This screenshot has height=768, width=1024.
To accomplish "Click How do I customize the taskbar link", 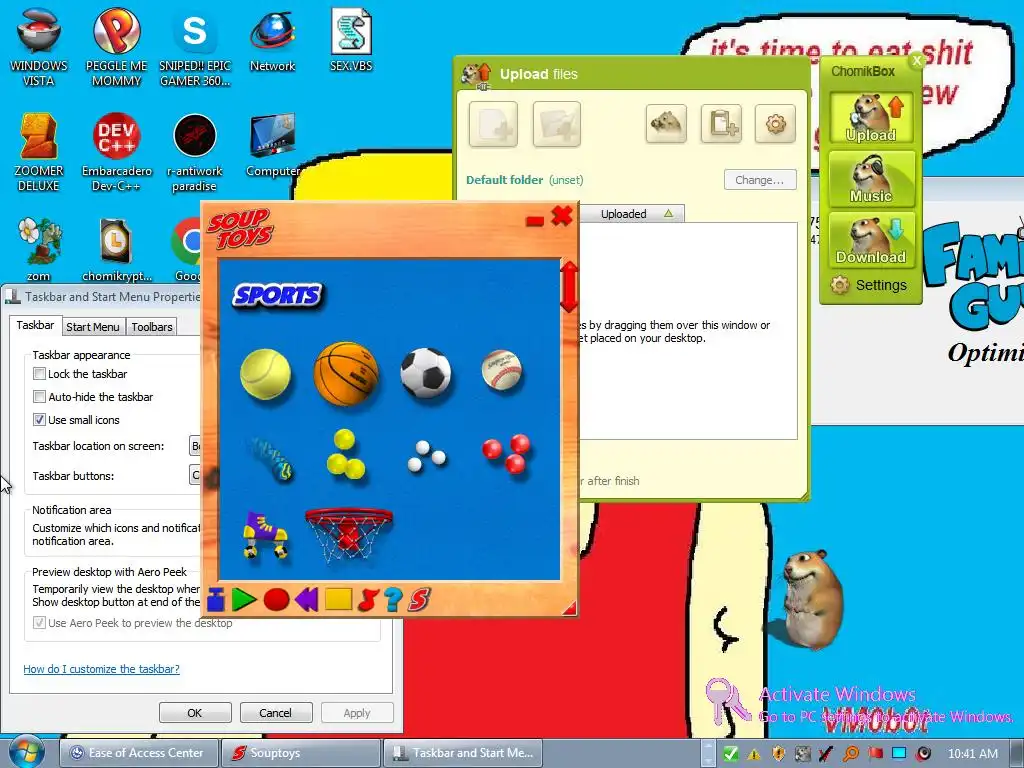I will coord(101,669).
